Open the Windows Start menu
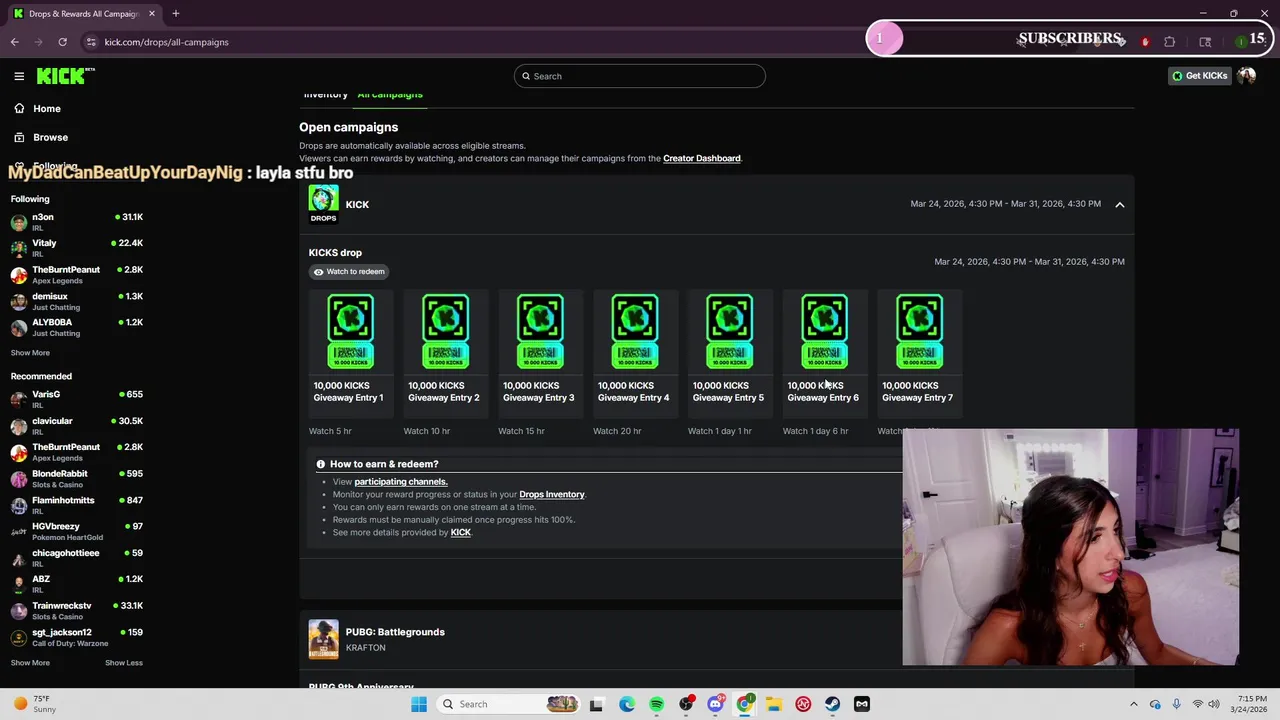 (x=419, y=704)
